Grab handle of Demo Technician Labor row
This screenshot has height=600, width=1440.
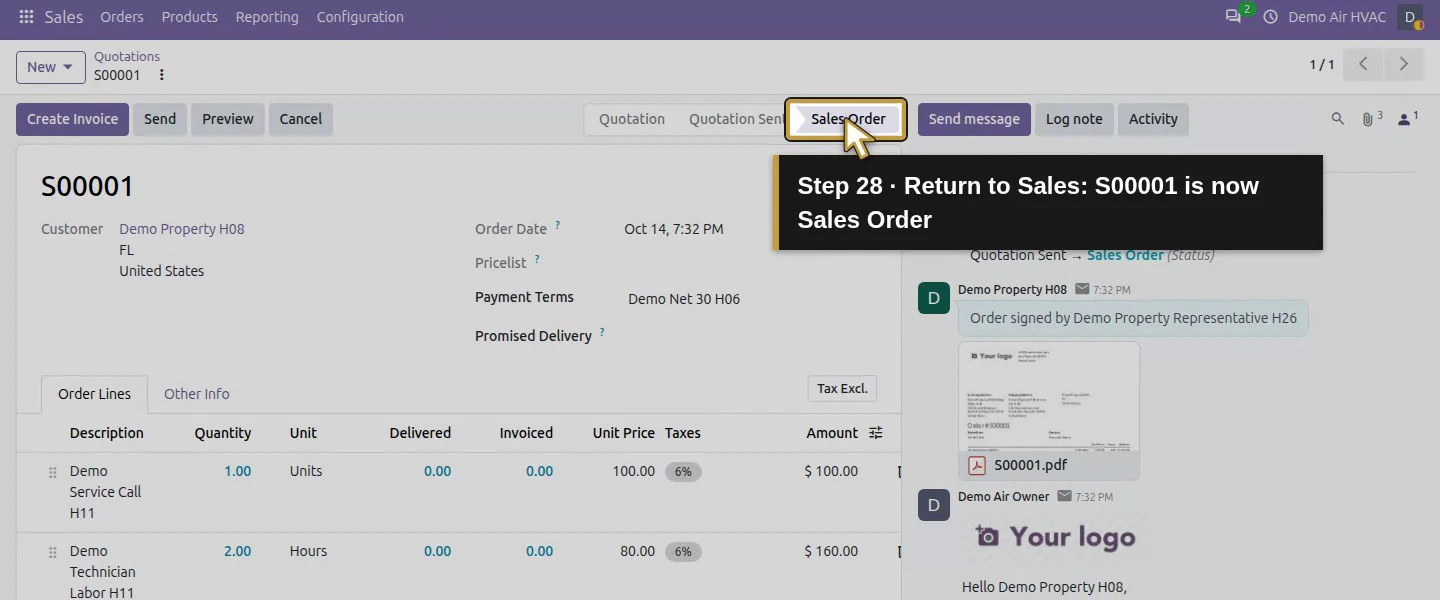click(53, 552)
